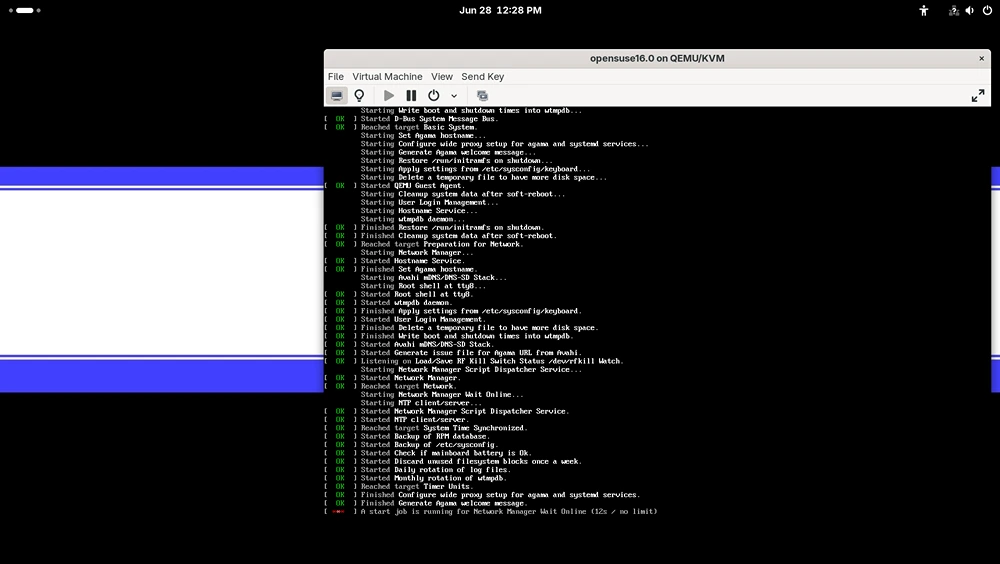The image size is (1000, 564).
Task: Open the system power menu icon
Action: pyautogui.click(x=987, y=10)
